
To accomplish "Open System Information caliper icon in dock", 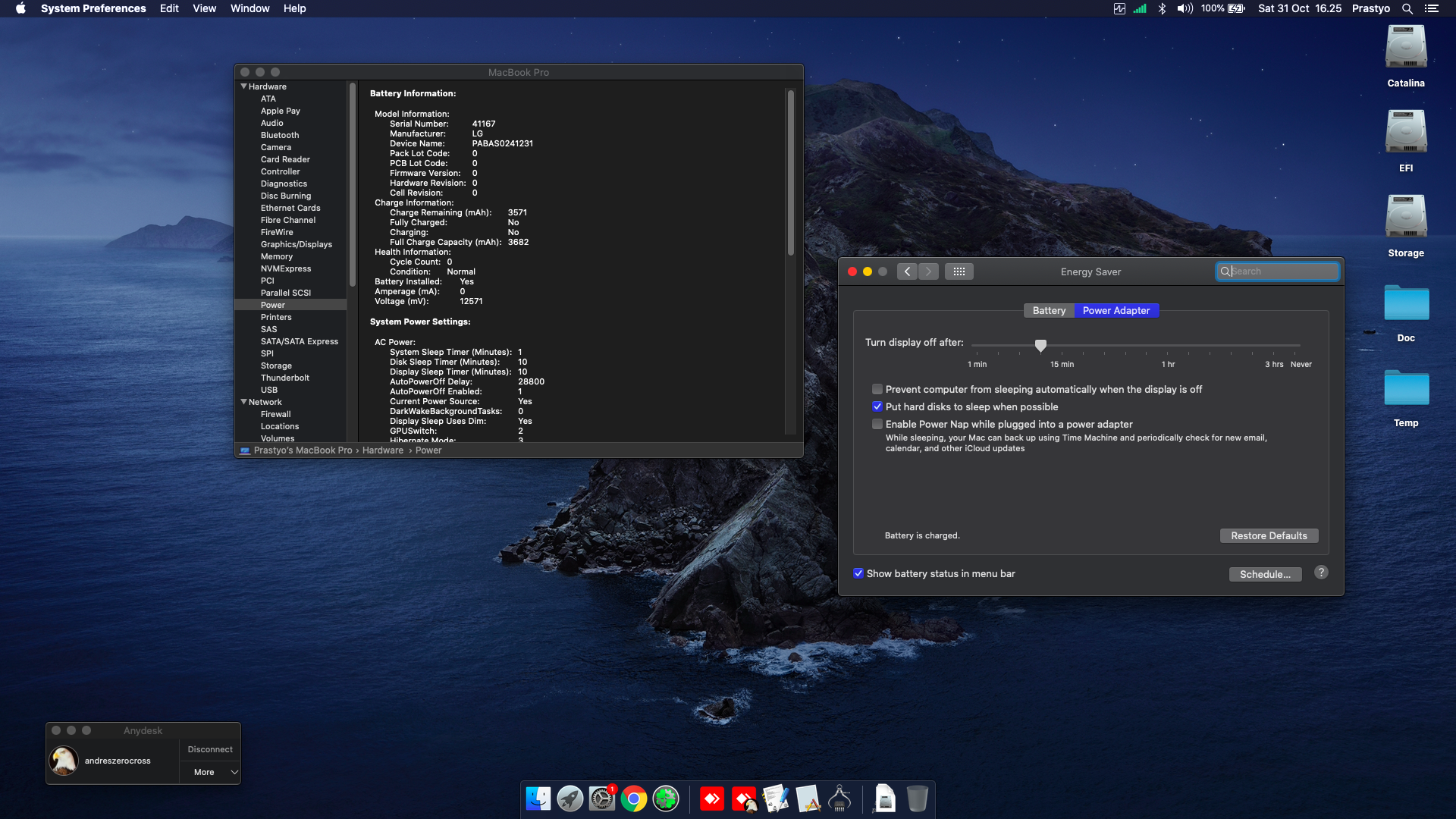I will pos(839,799).
